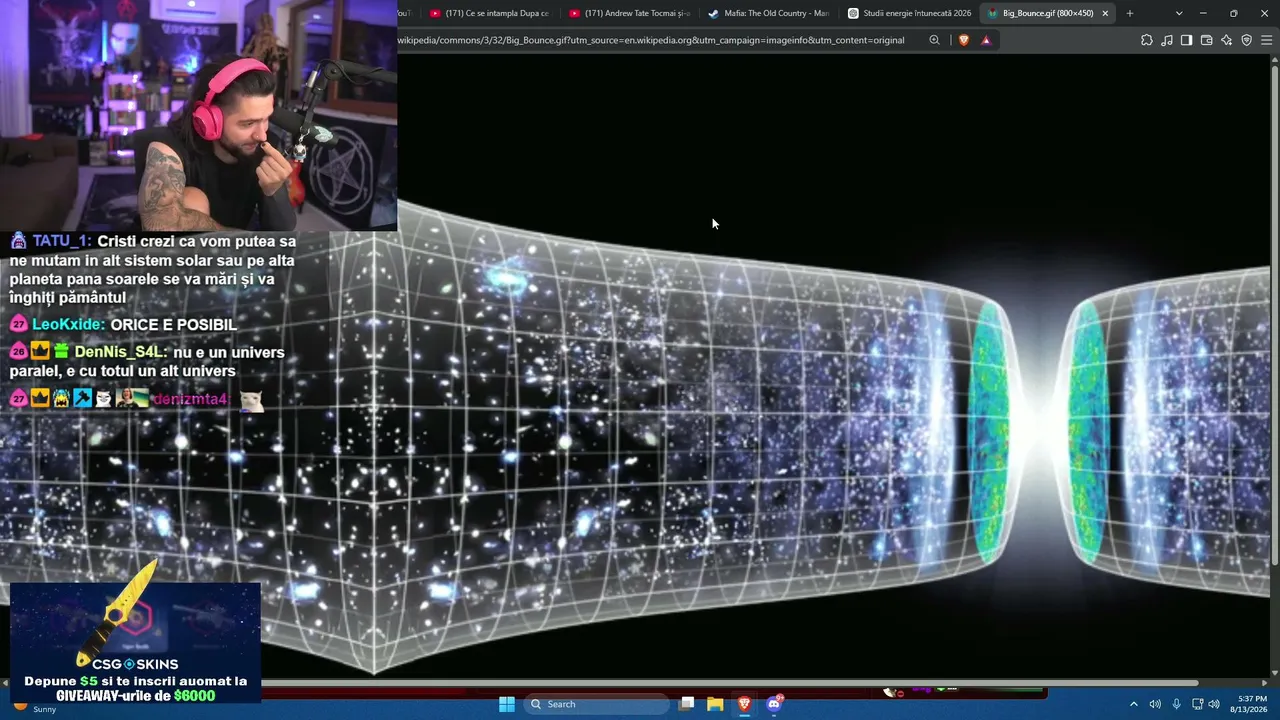This screenshot has width=1280, height=720.
Task: Open the Brave Rewards triangle icon
Action: pos(986,40)
